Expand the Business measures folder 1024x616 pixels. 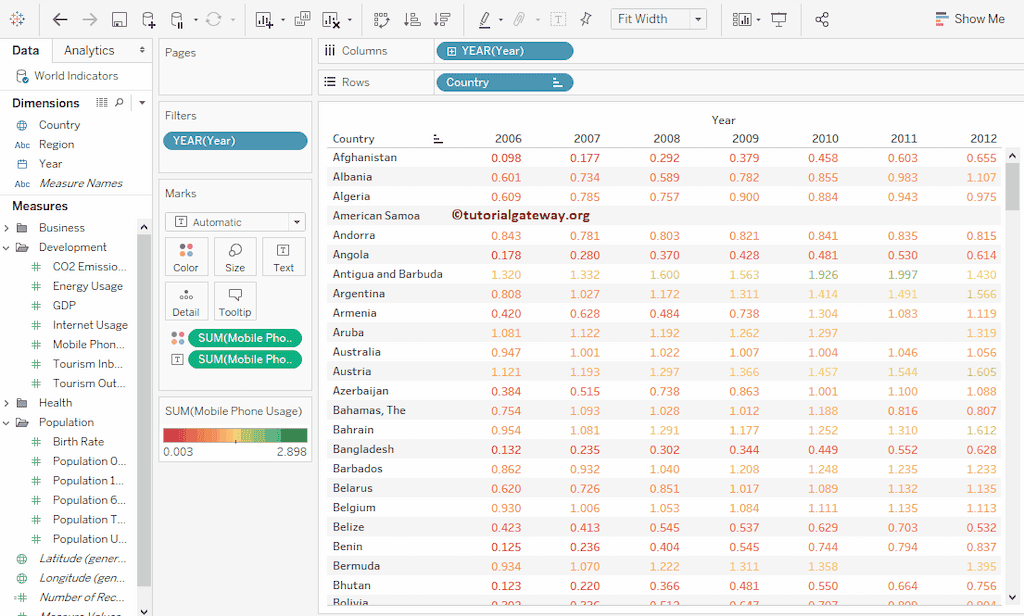click(7, 228)
